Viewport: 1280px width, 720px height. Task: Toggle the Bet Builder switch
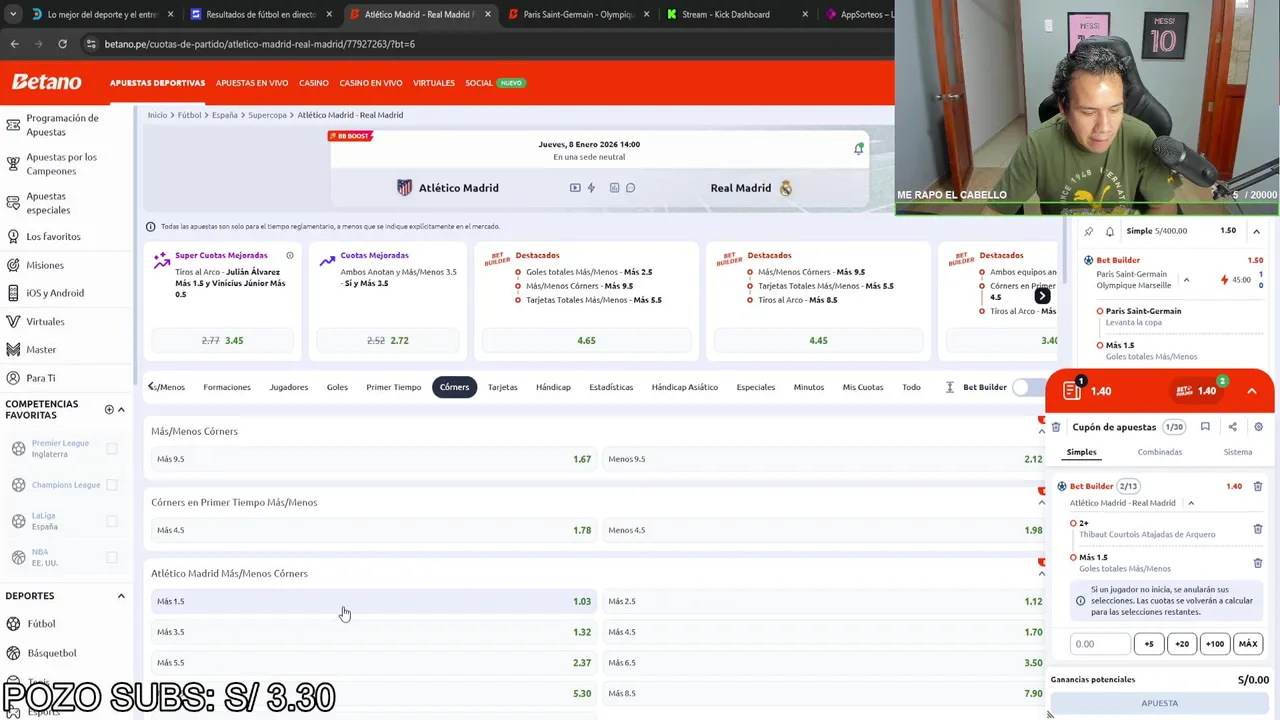point(1028,387)
